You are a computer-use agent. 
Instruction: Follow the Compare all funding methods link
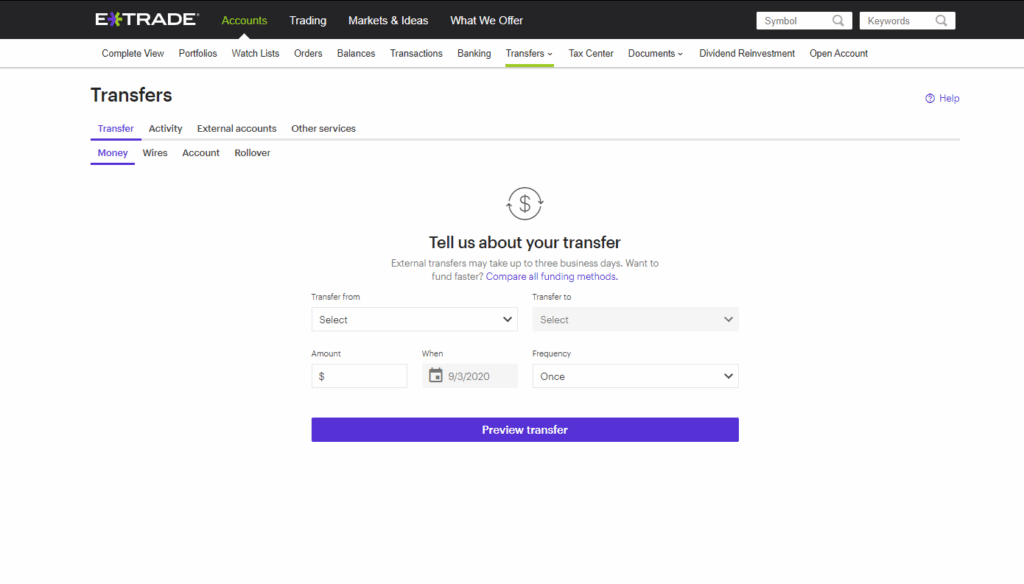(x=551, y=277)
